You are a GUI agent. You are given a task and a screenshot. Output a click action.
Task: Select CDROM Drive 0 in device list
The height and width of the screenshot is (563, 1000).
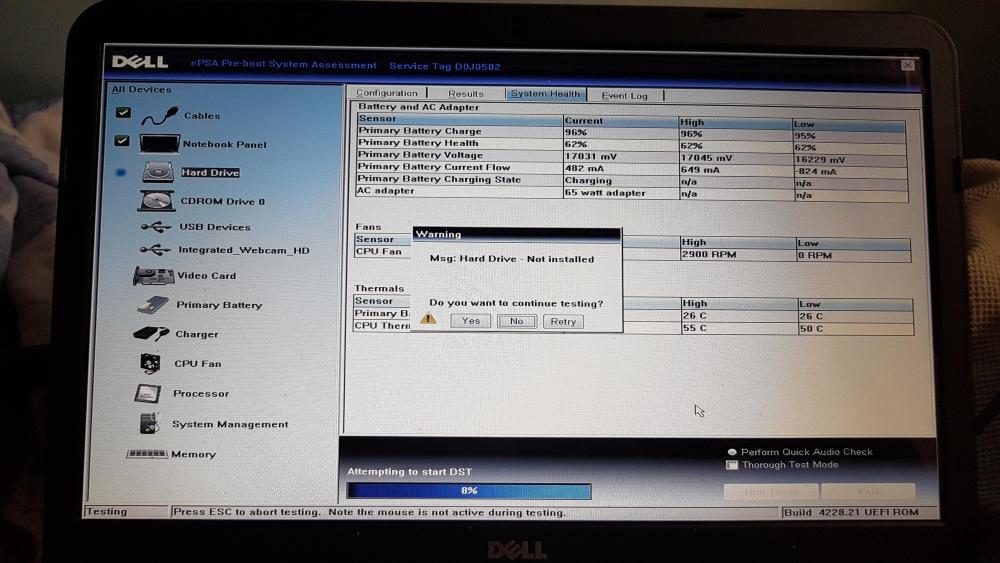(223, 201)
